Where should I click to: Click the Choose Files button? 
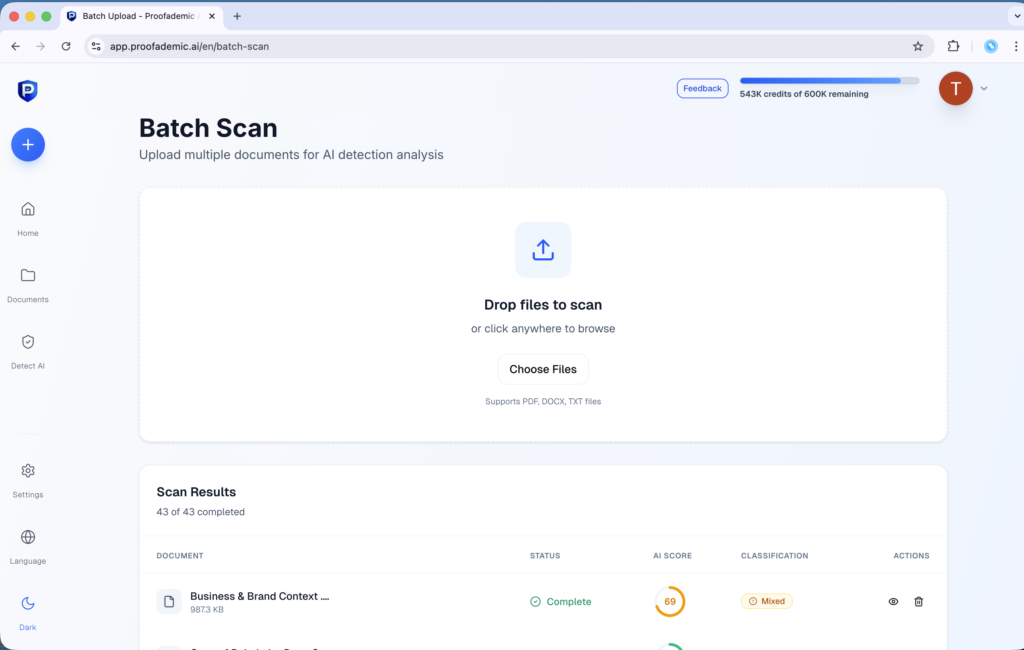tap(543, 369)
